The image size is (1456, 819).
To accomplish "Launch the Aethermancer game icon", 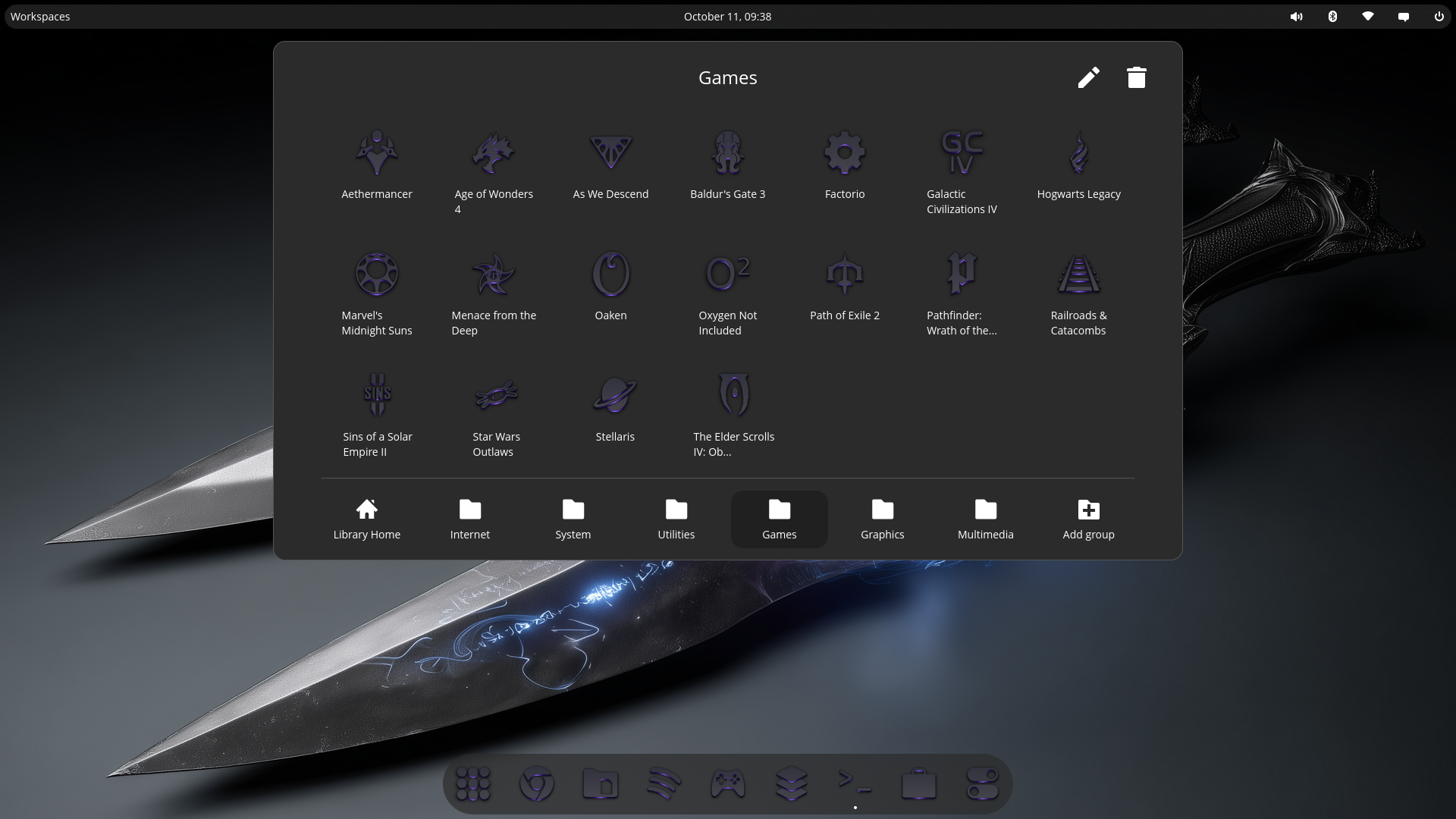I will click(377, 154).
